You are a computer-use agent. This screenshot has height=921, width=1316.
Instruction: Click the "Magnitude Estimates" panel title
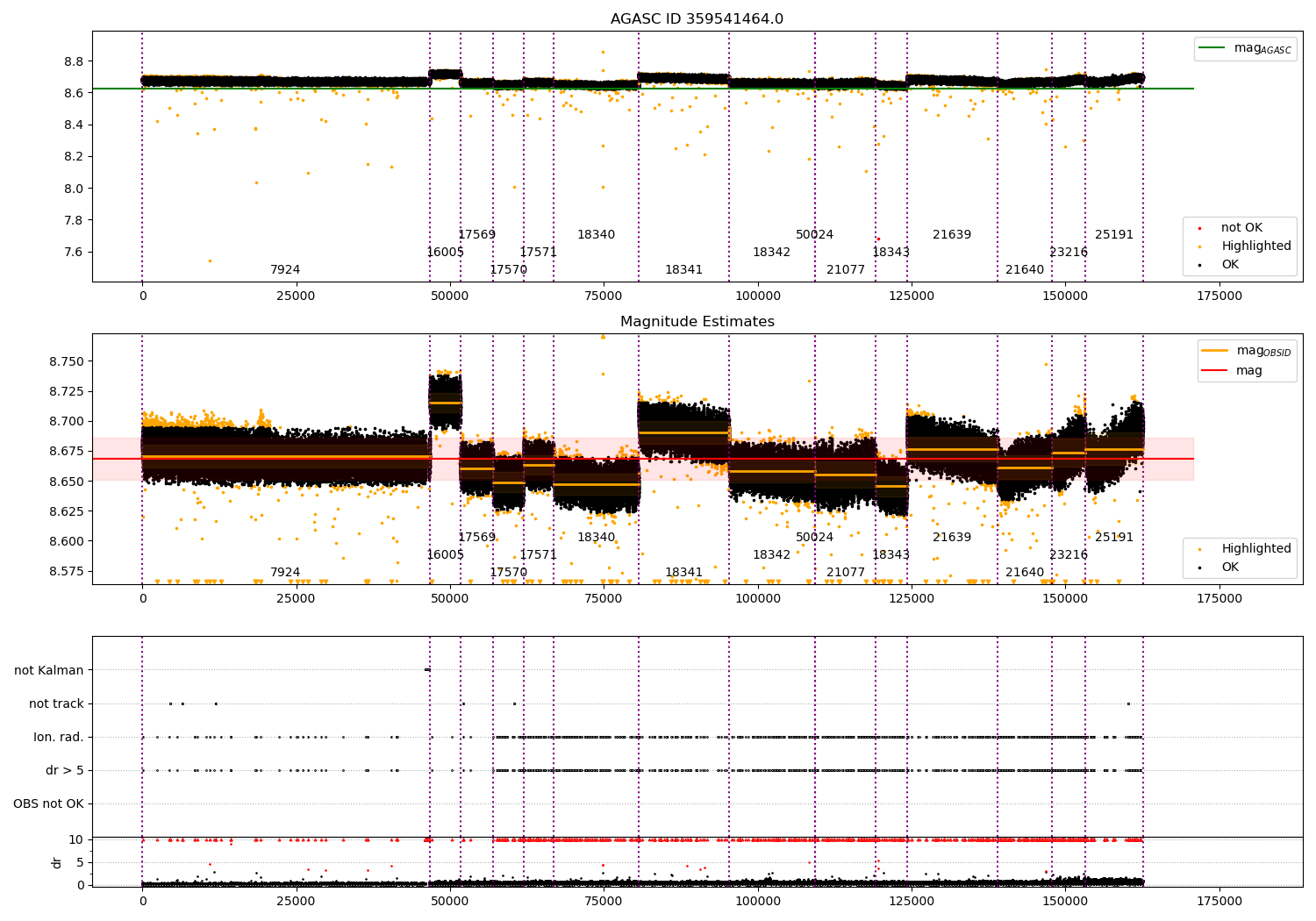(x=697, y=322)
